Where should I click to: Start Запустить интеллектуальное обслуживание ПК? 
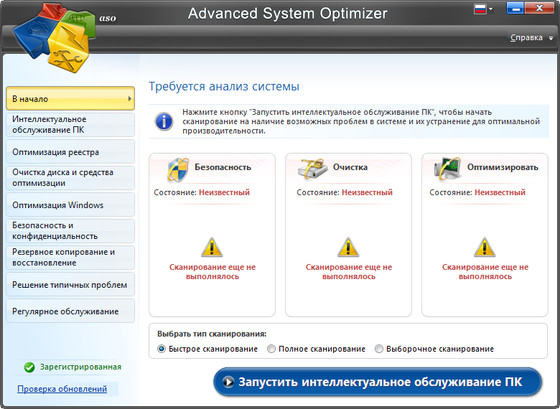tap(378, 382)
